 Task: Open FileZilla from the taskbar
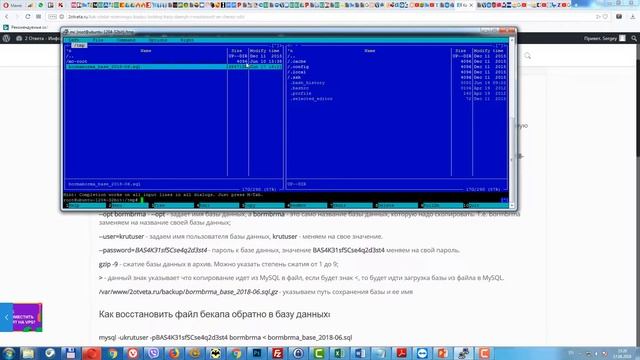pos(278,353)
